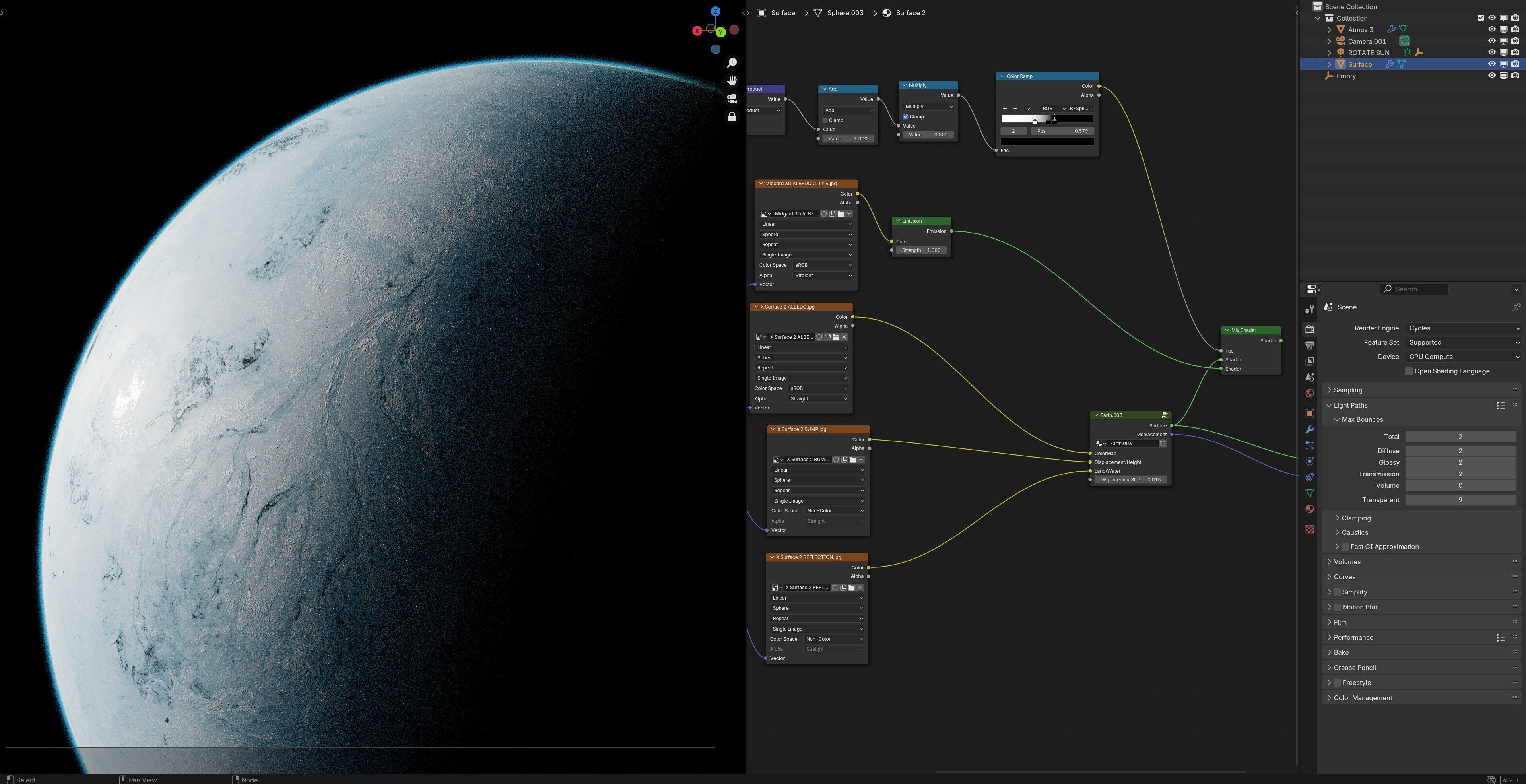Open the Modifiers properties tab wrench icon
1526x784 pixels.
(1309, 429)
